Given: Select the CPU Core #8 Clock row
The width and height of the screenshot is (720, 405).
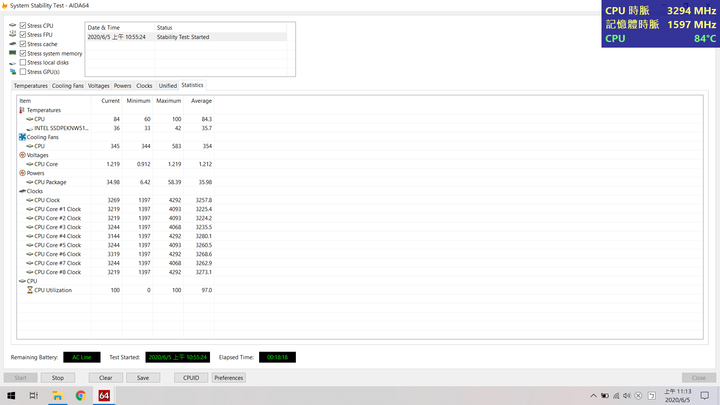Looking at the screenshot, I should pyautogui.click(x=116, y=272).
